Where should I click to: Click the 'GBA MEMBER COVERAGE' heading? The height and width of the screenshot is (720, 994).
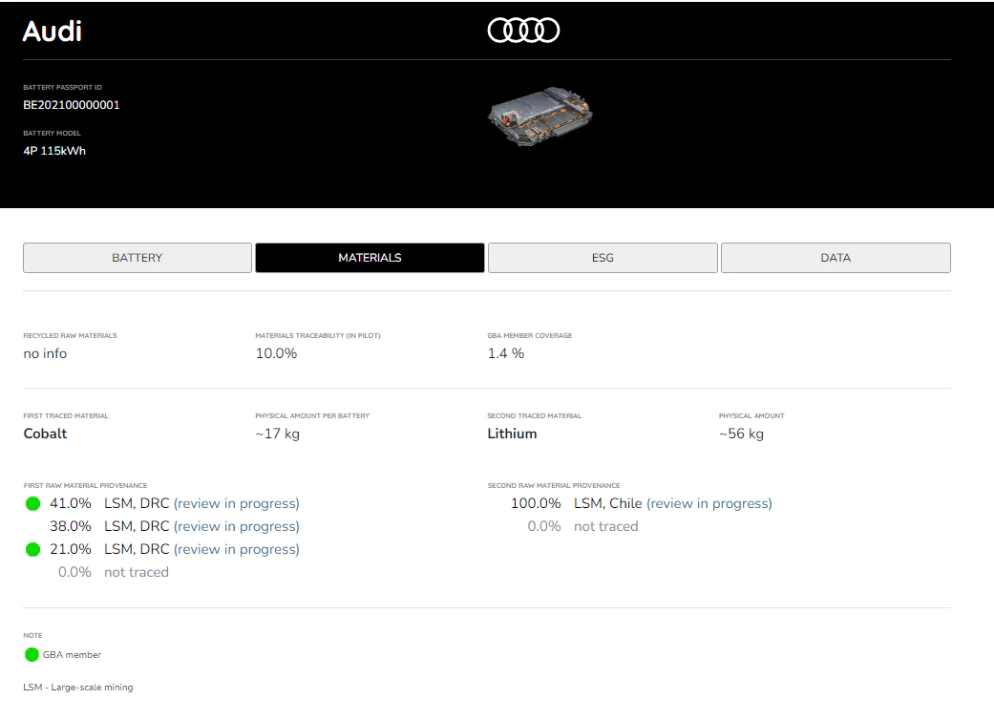point(529,335)
